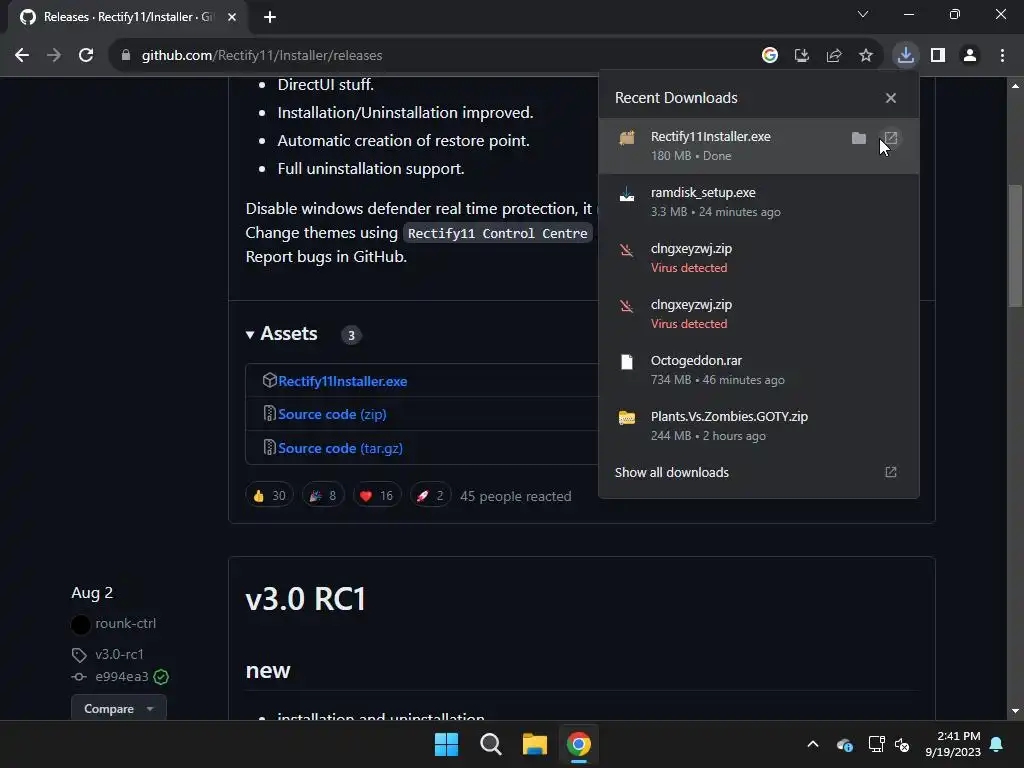
Task: Download Source code (tar.gz)
Action: click(x=340, y=448)
